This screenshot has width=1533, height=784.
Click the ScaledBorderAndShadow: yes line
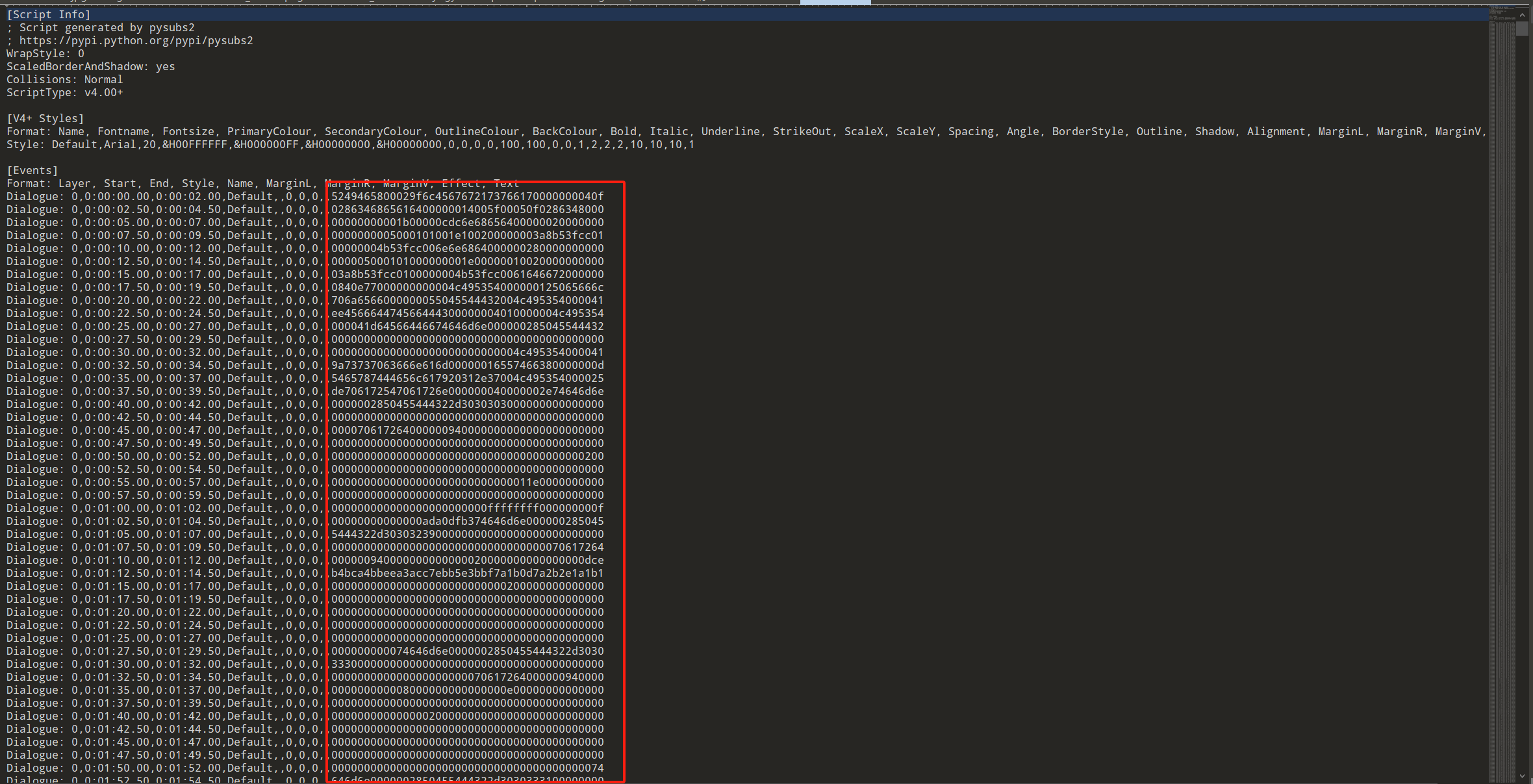91,66
